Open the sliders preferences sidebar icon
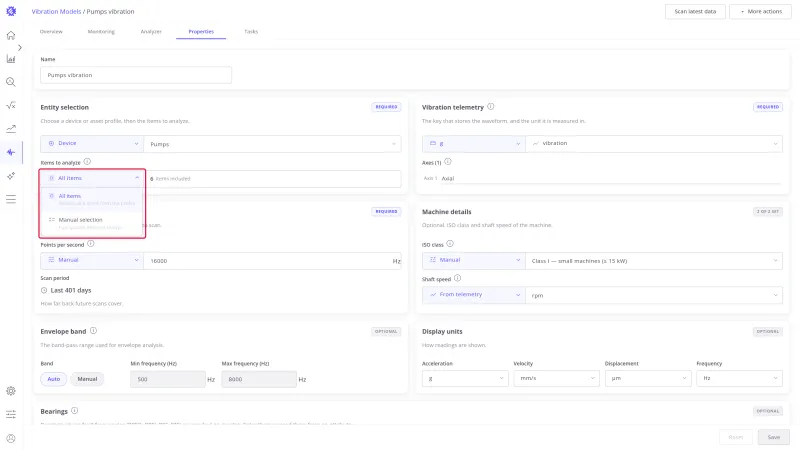 [11, 414]
